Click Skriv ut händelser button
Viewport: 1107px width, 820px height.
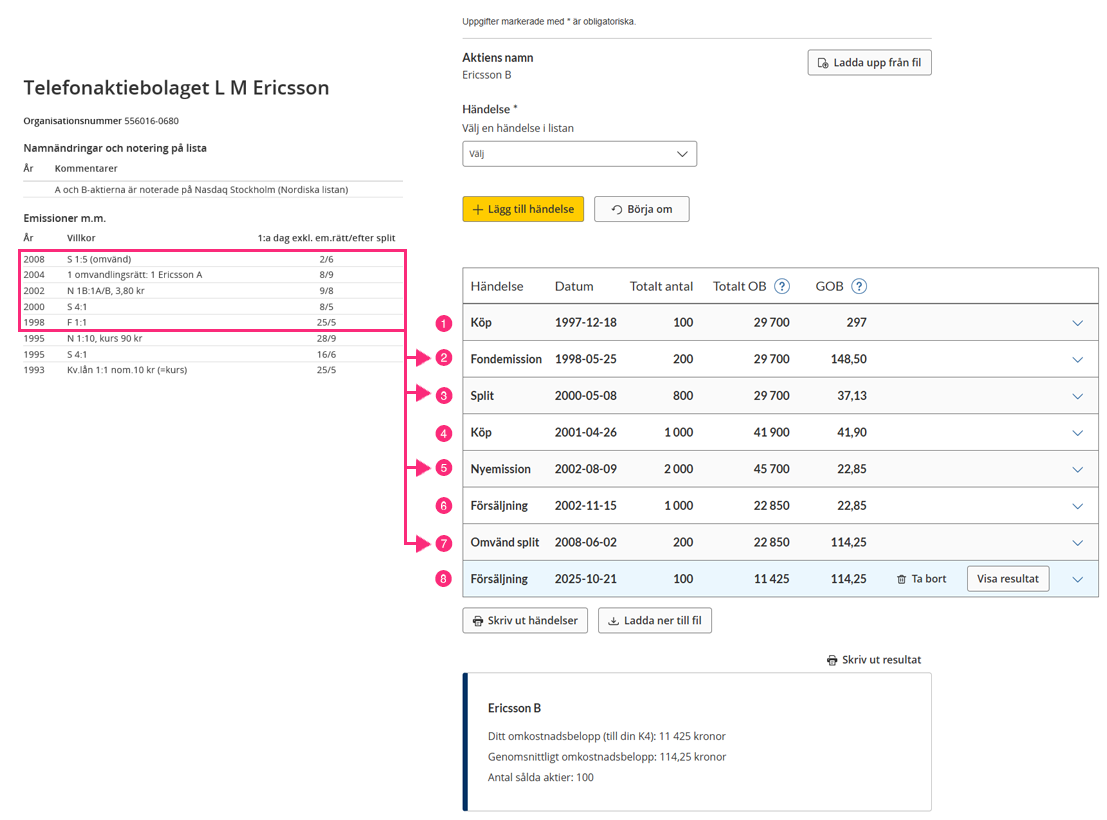pos(525,620)
